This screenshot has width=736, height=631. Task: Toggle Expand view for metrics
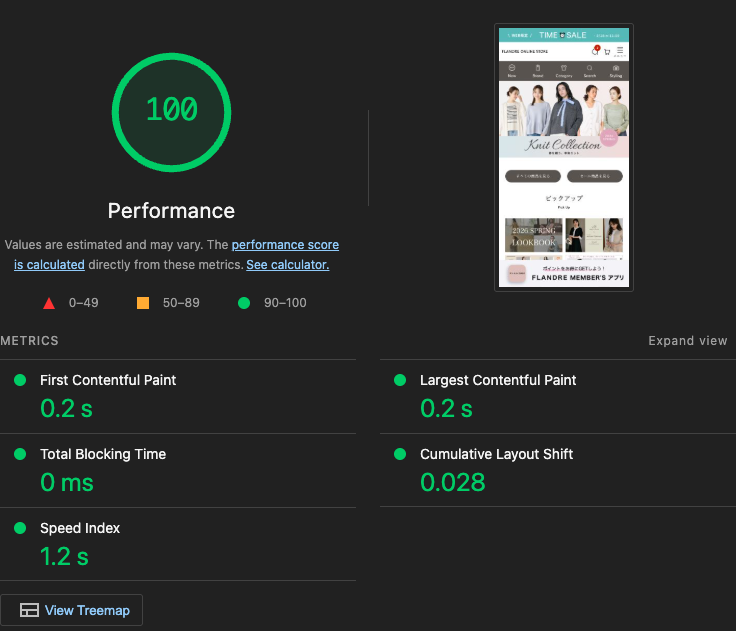point(687,341)
